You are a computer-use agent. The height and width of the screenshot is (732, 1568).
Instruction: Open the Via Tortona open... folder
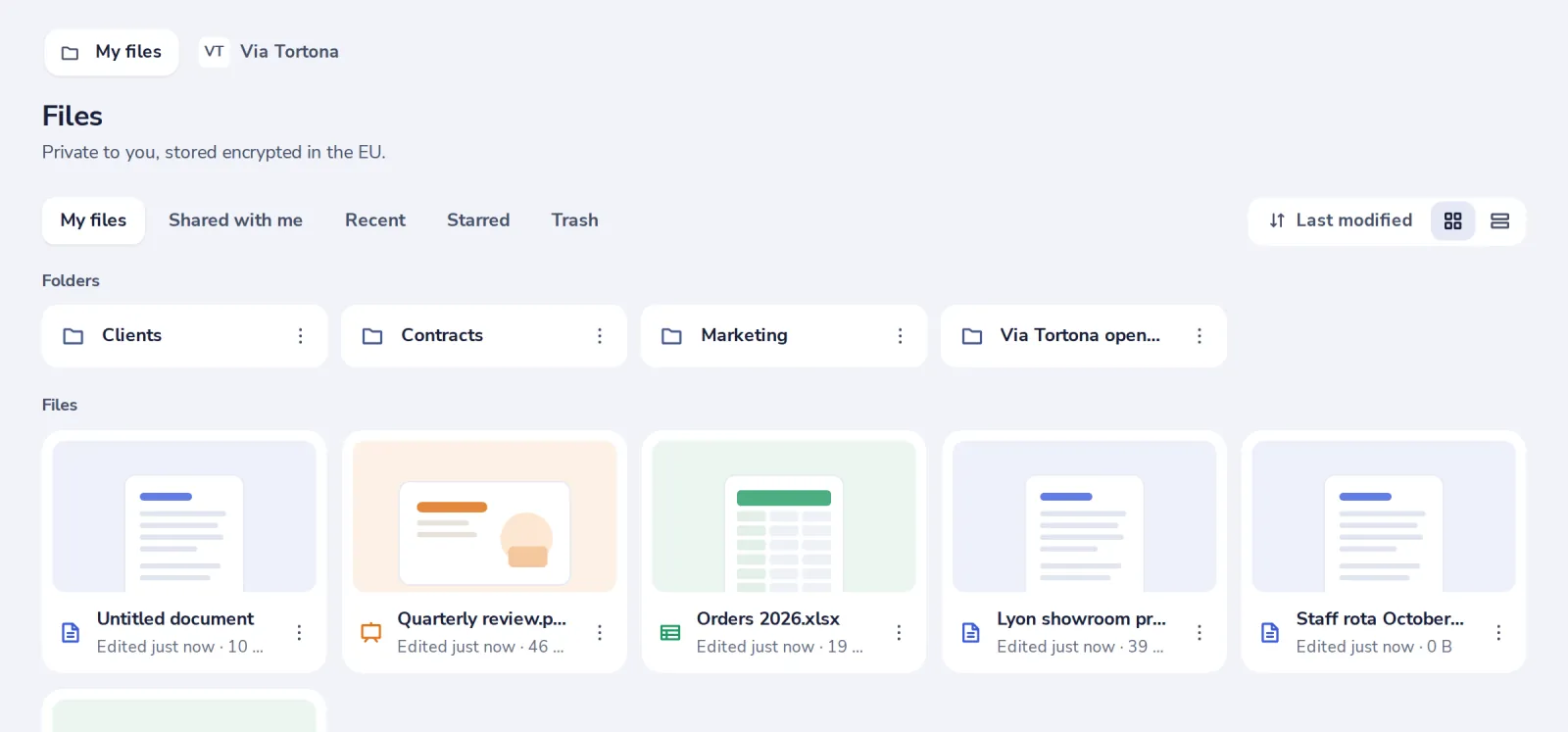(x=1084, y=336)
